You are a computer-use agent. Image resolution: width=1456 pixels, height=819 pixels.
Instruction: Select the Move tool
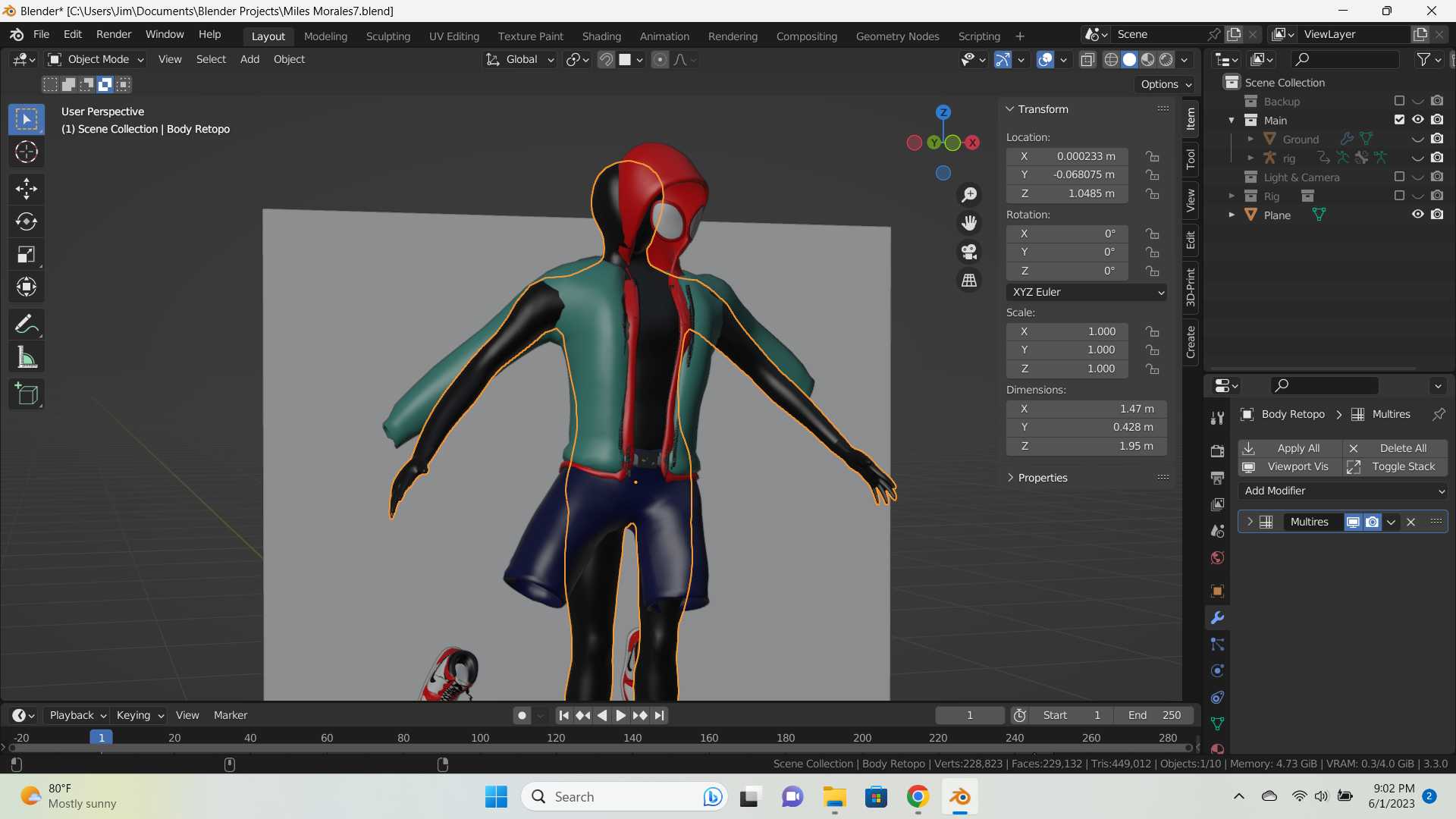click(x=27, y=188)
